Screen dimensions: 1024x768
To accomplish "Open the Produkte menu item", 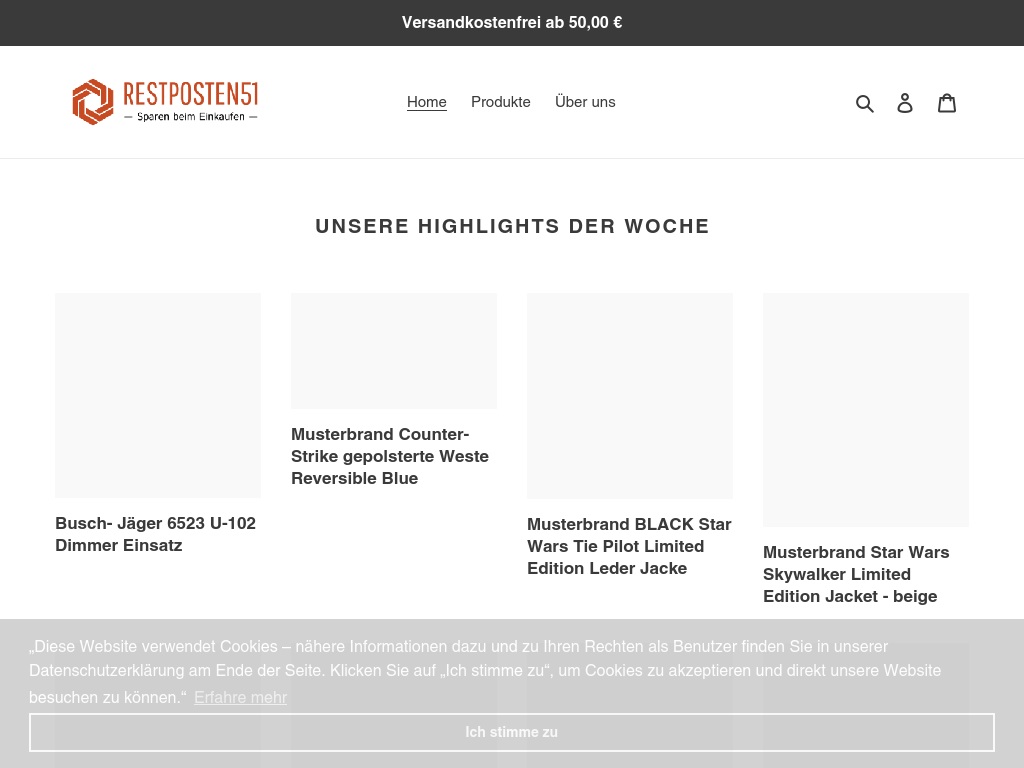I will 501,102.
